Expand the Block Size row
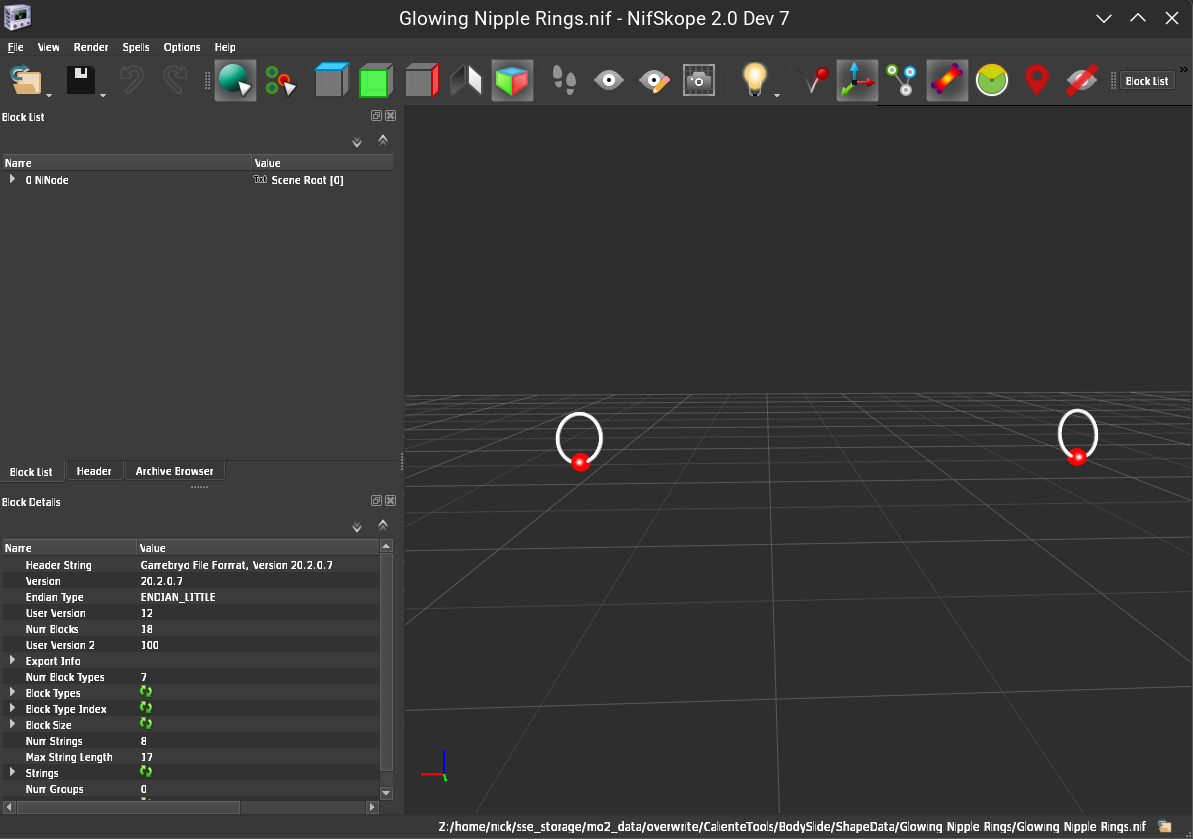The image size is (1193, 839). (x=12, y=724)
